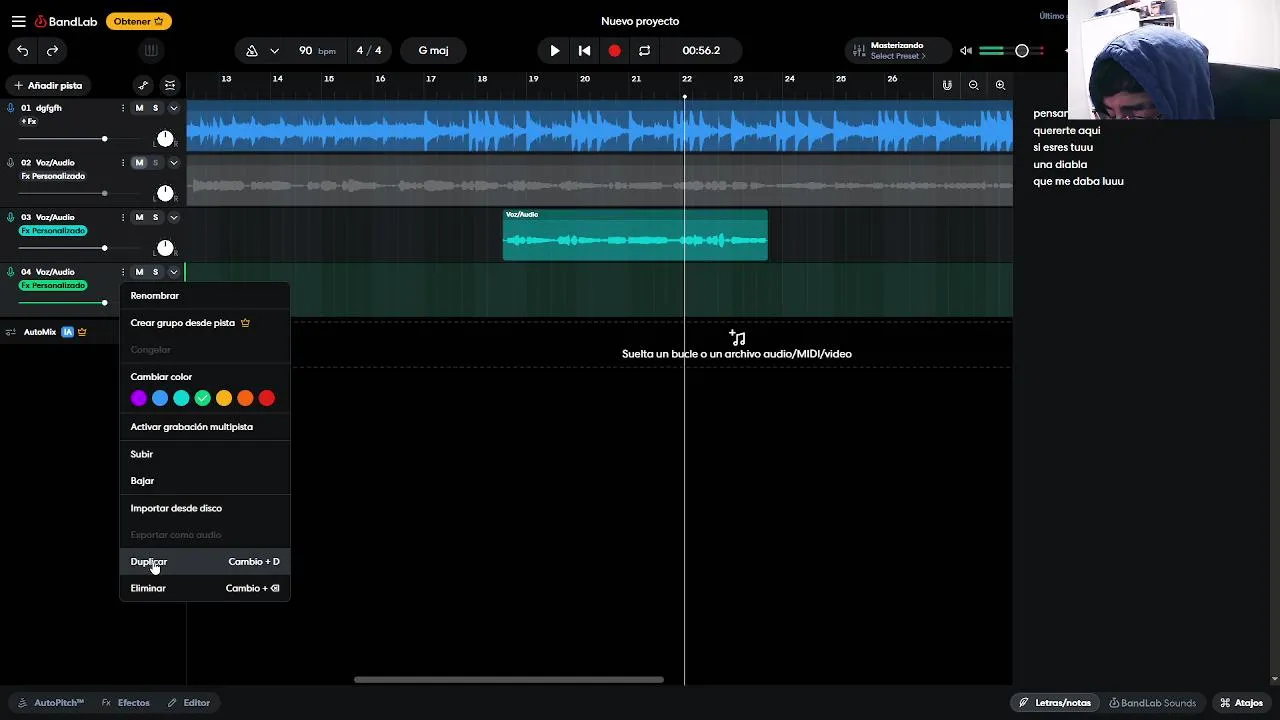
Task: Open Fx Personalizado on track 03
Action: (x=53, y=231)
